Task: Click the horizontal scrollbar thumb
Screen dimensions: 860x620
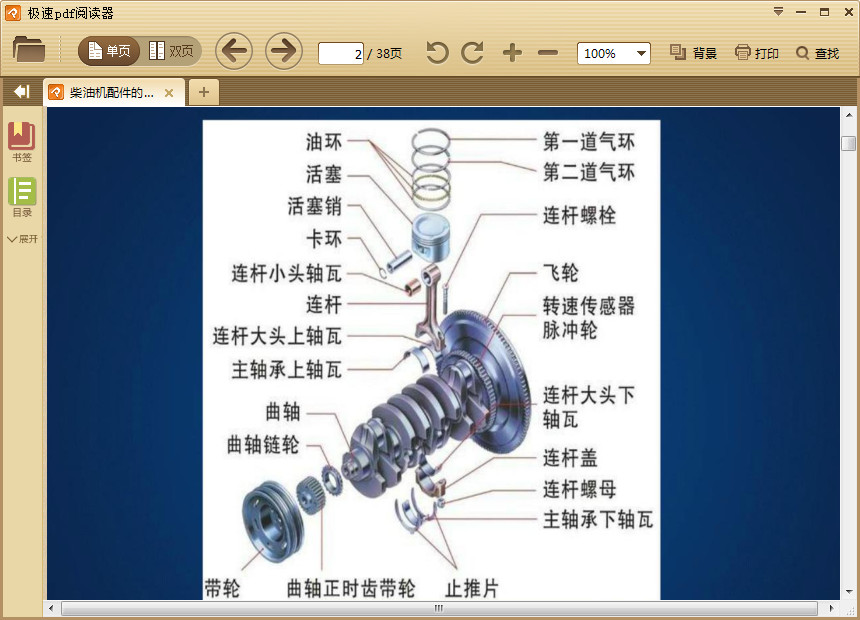Action: (x=439, y=608)
